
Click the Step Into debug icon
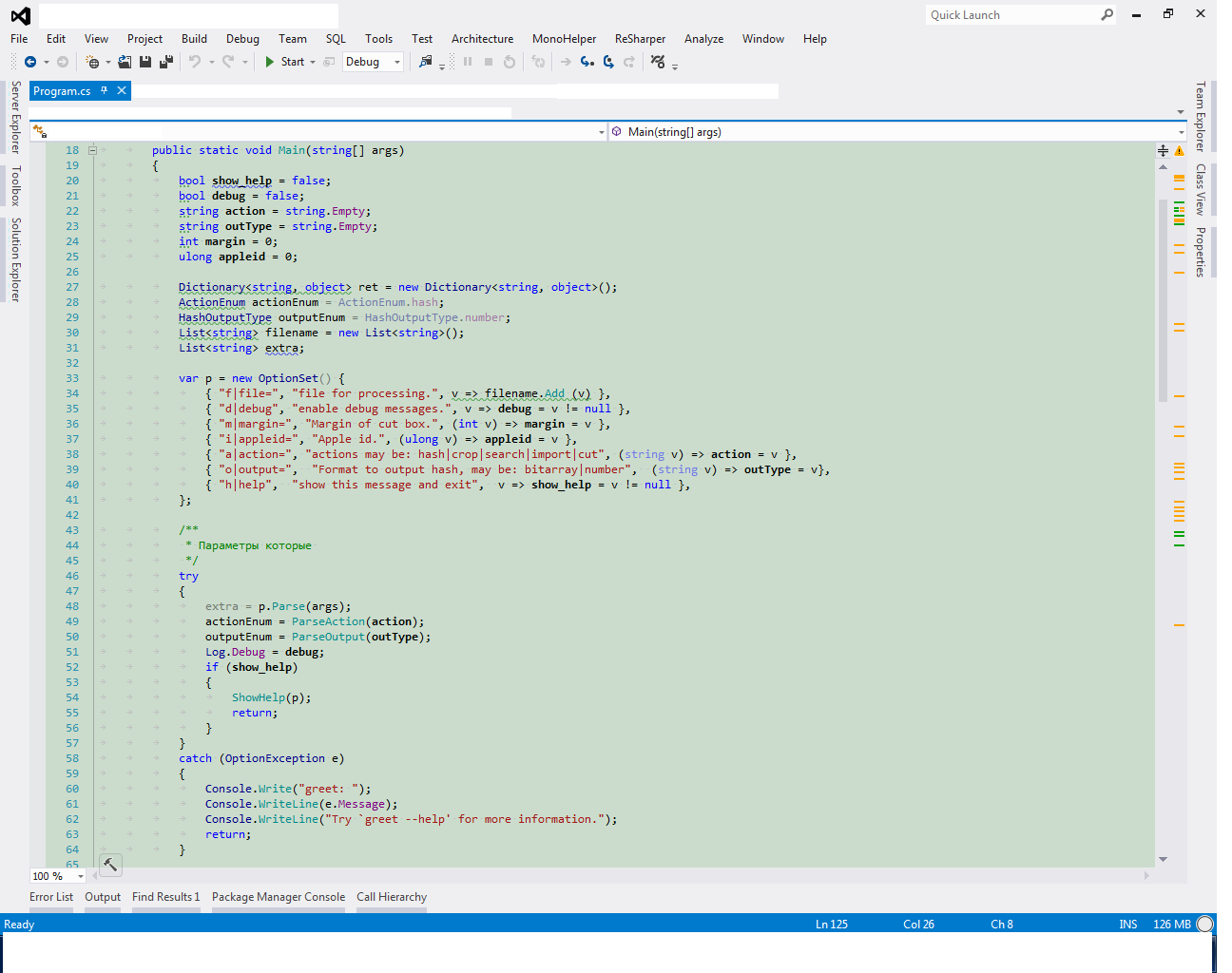point(587,62)
